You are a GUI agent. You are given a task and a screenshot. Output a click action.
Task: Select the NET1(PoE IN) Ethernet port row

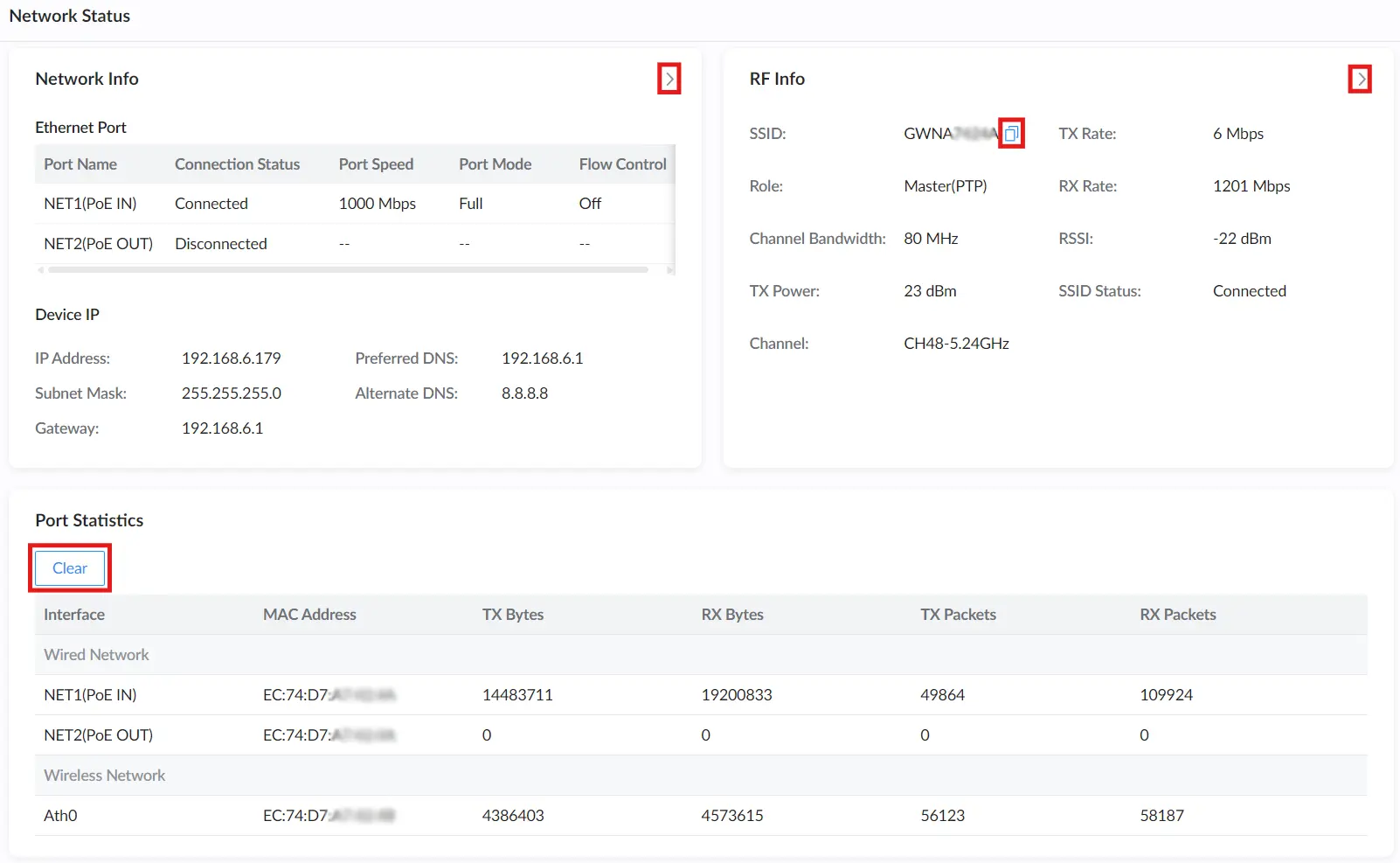355,204
